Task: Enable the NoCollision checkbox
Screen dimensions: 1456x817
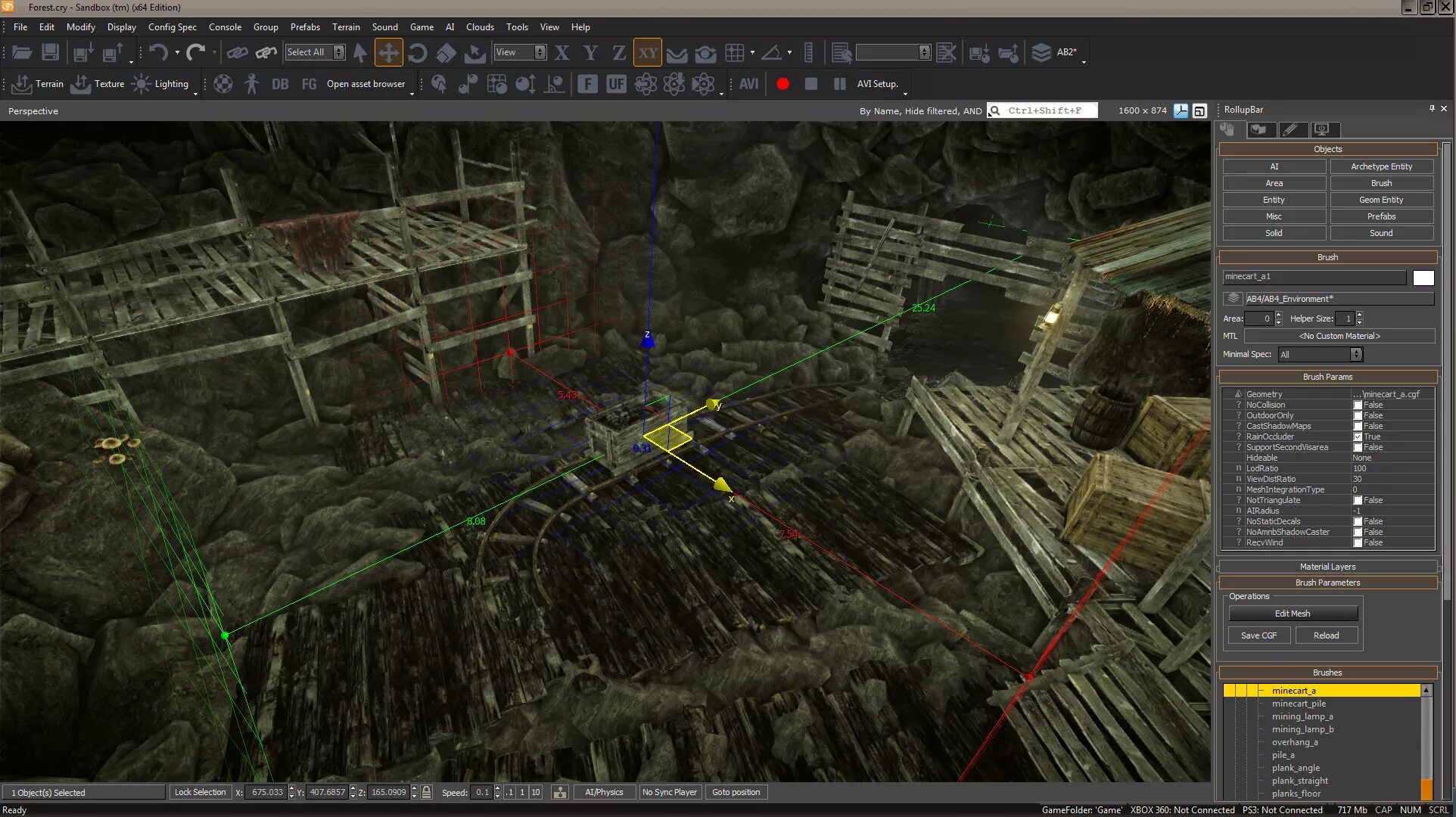Action: [1358, 405]
